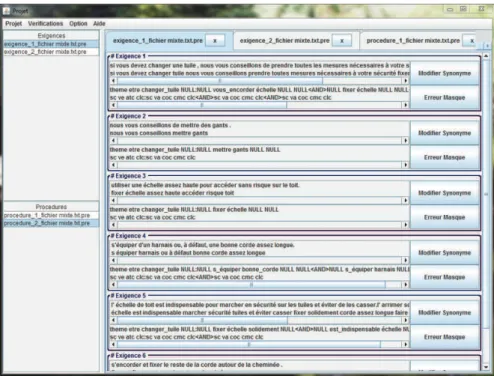This screenshot has height=376, width=494.
Task: Close the procedure_1_fichier mixte.txt.pre tab
Action: coord(471,41)
